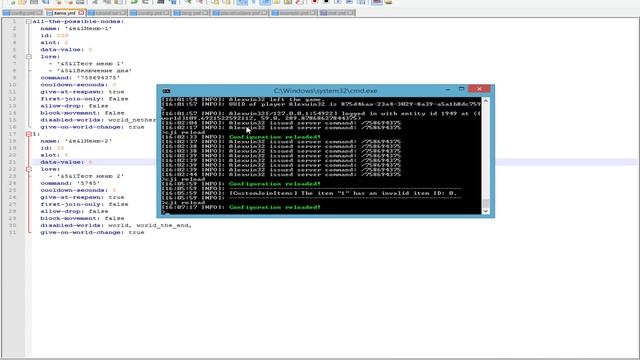Click line number 1 in the margin

pos(14,21)
